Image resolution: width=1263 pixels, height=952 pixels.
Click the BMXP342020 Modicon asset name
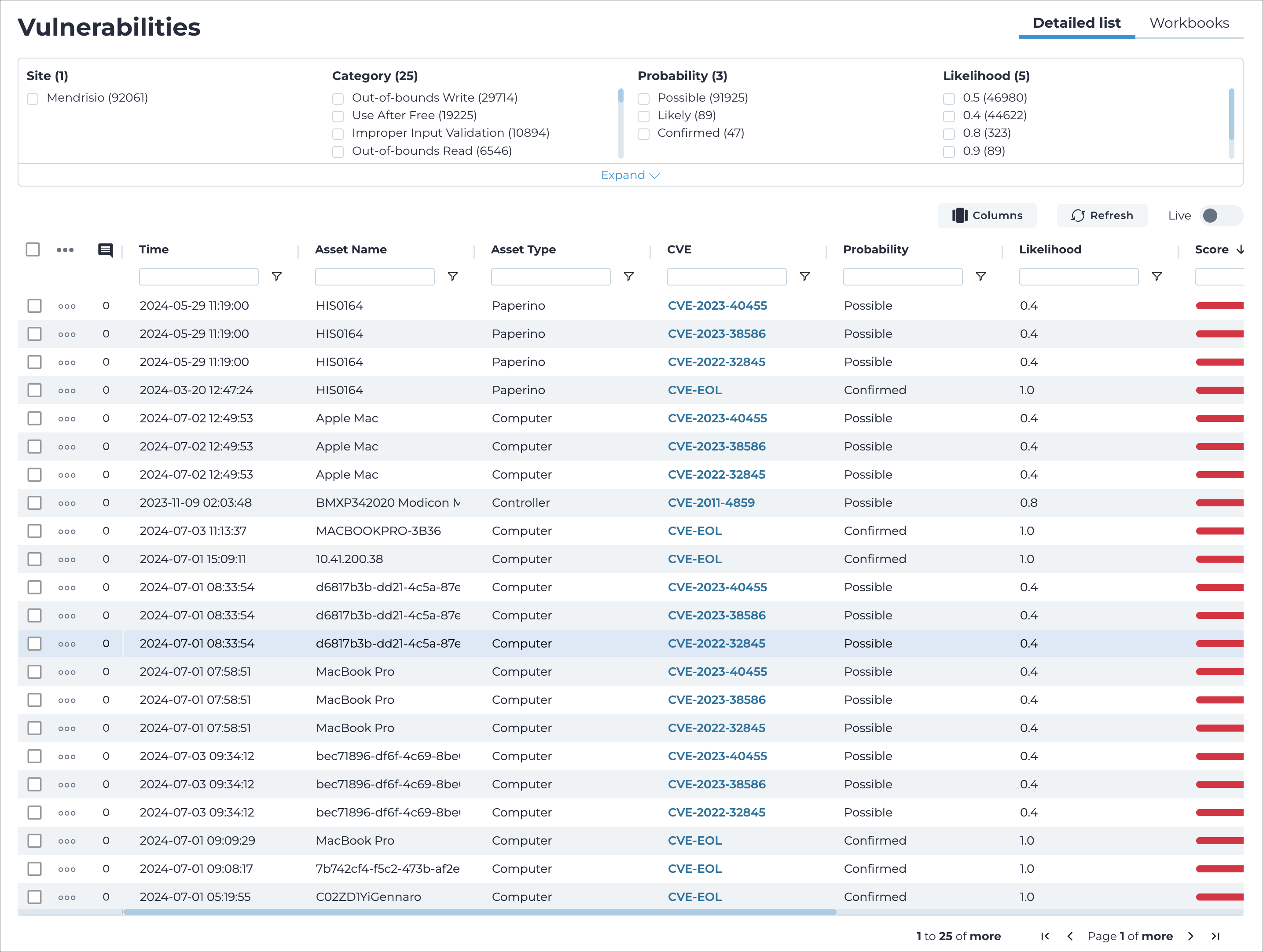coord(388,503)
